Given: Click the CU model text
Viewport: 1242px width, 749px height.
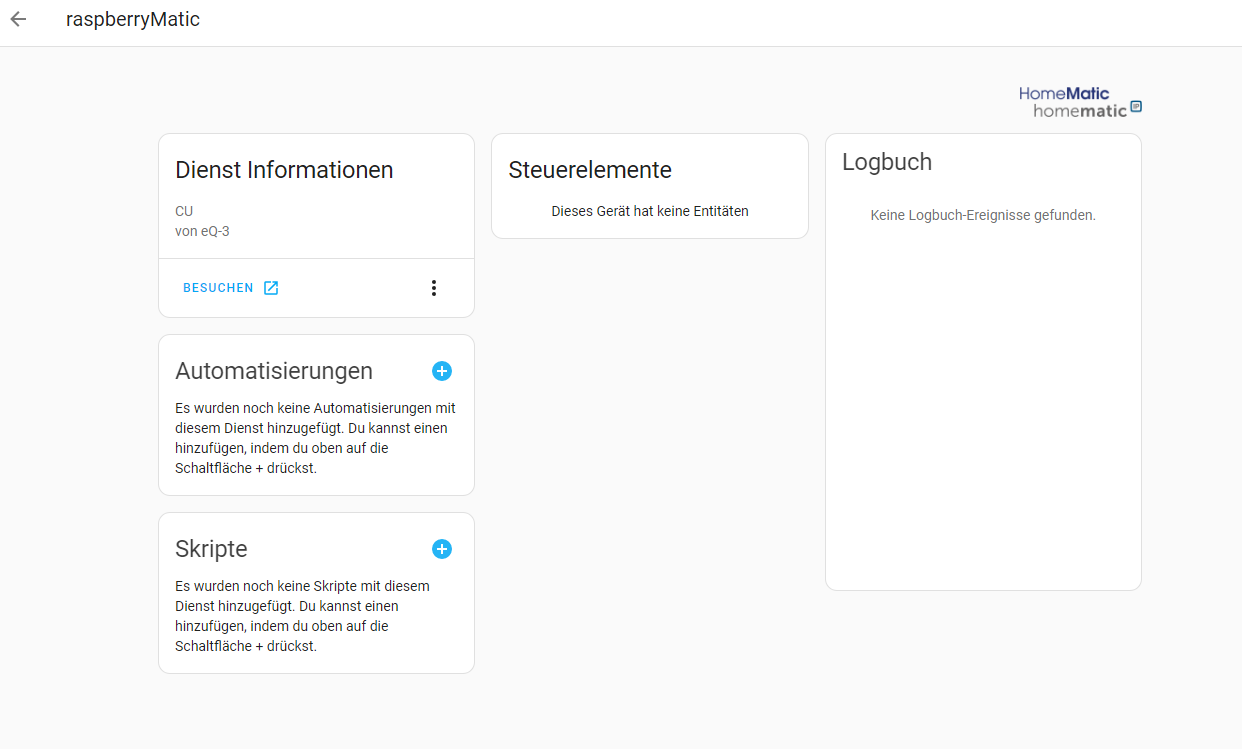Looking at the screenshot, I should tap(184, 211).
